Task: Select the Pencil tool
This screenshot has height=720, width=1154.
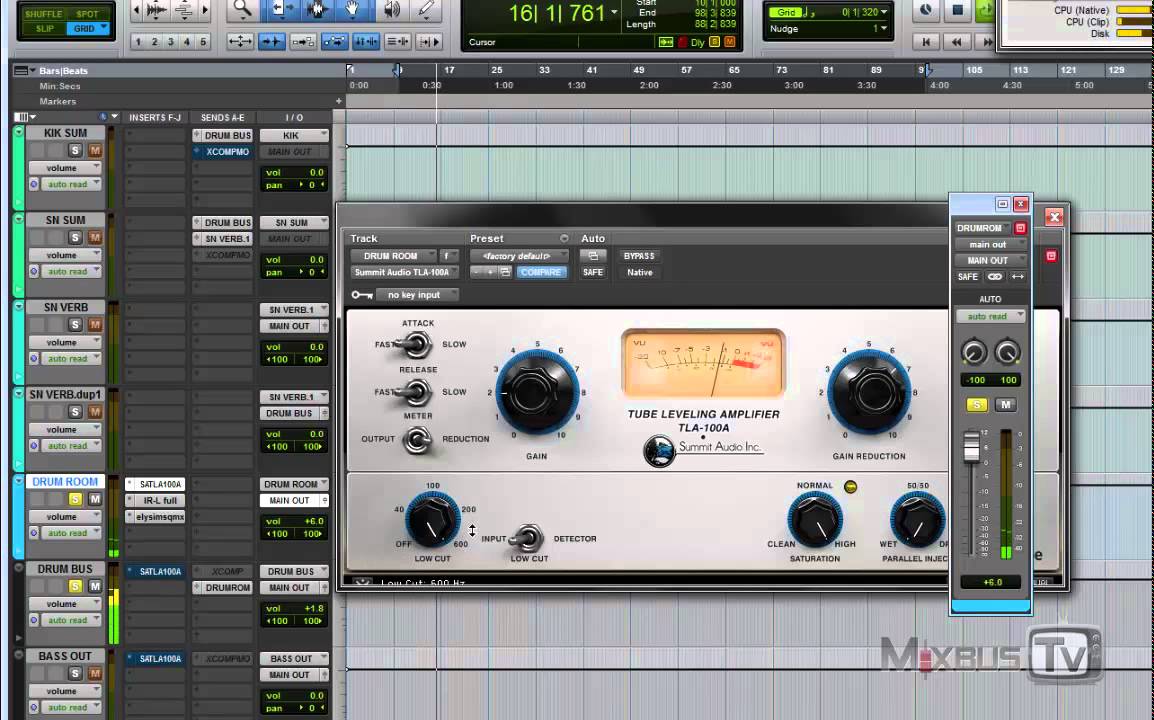Action: coord(426,9)
